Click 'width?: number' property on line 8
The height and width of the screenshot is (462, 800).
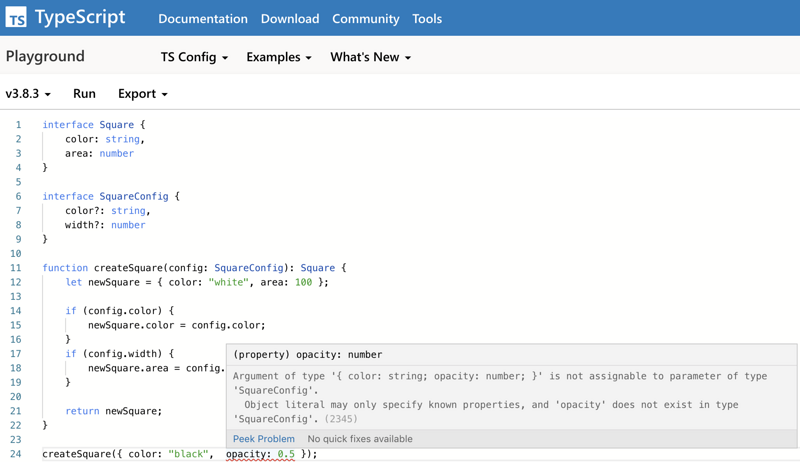point(105,225)
